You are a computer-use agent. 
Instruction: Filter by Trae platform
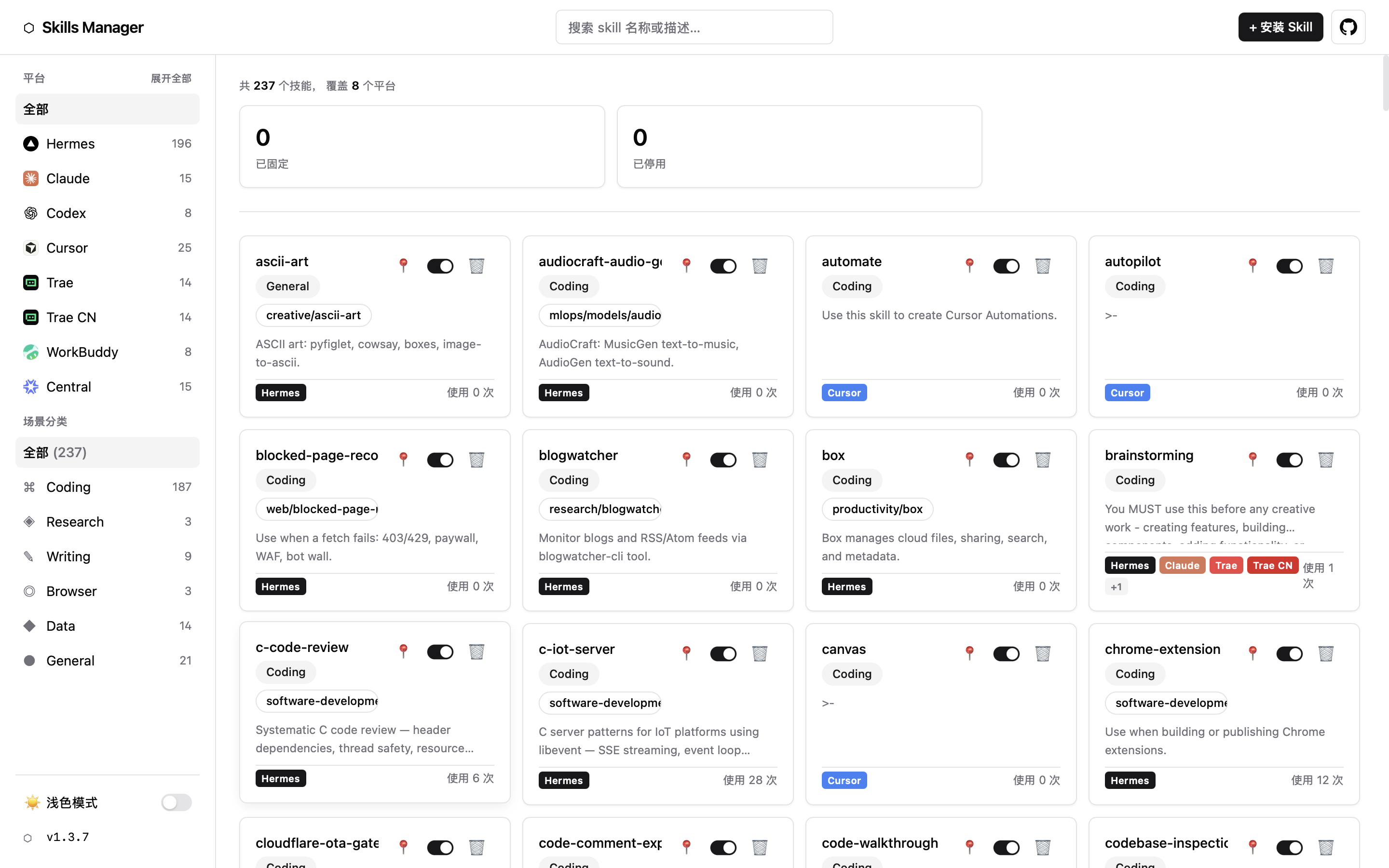pos(108,283)
